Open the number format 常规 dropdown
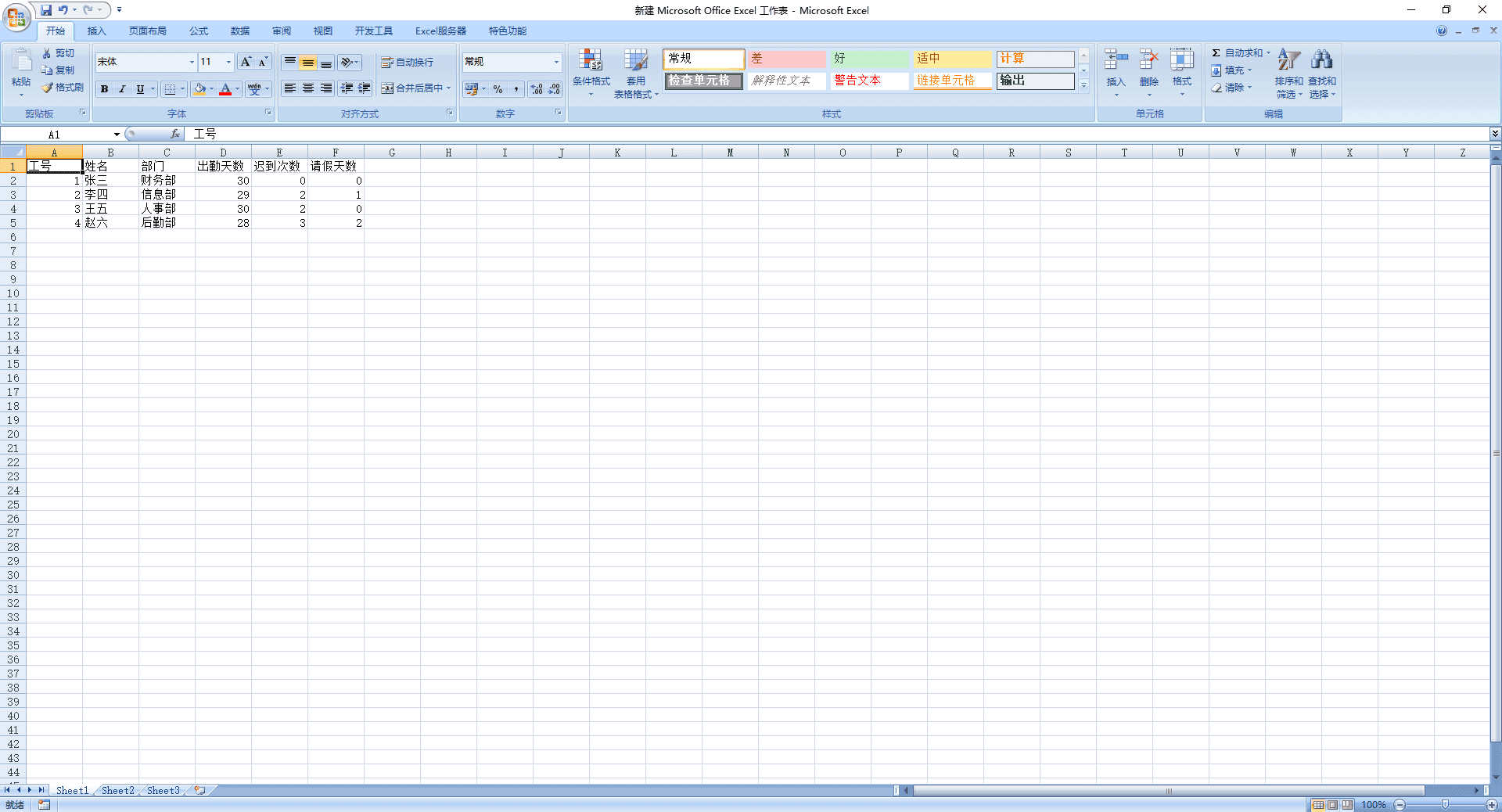Viewport: 1502px width, 812px height. (556, 62)
